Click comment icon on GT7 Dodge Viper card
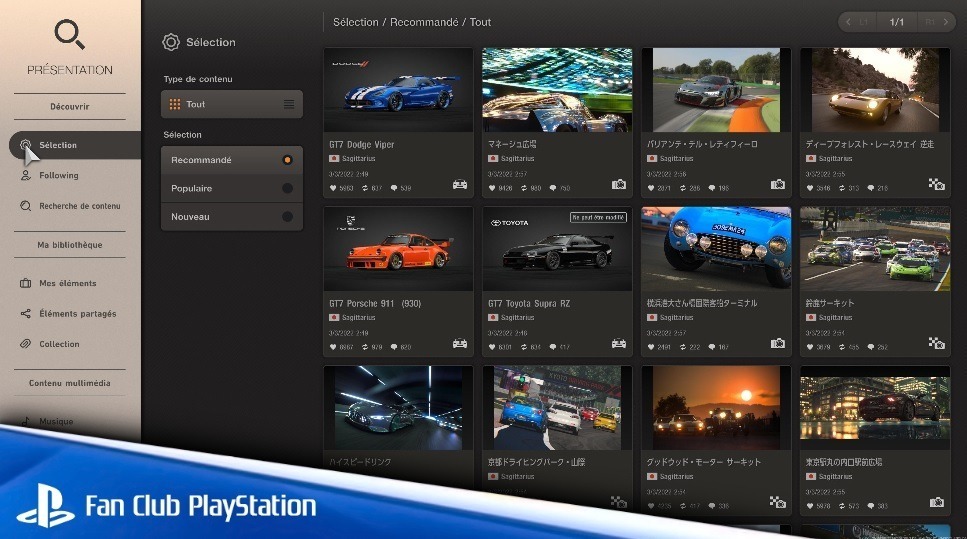This screenshot has width=967, height=539. [393, 188]
